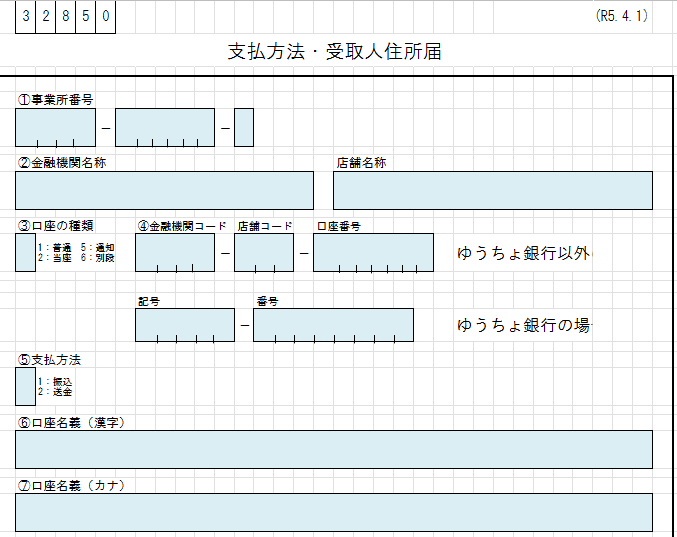Click the 支払方法 code box
The width and height of the screenshot is (677, 537).
[25, 386]
